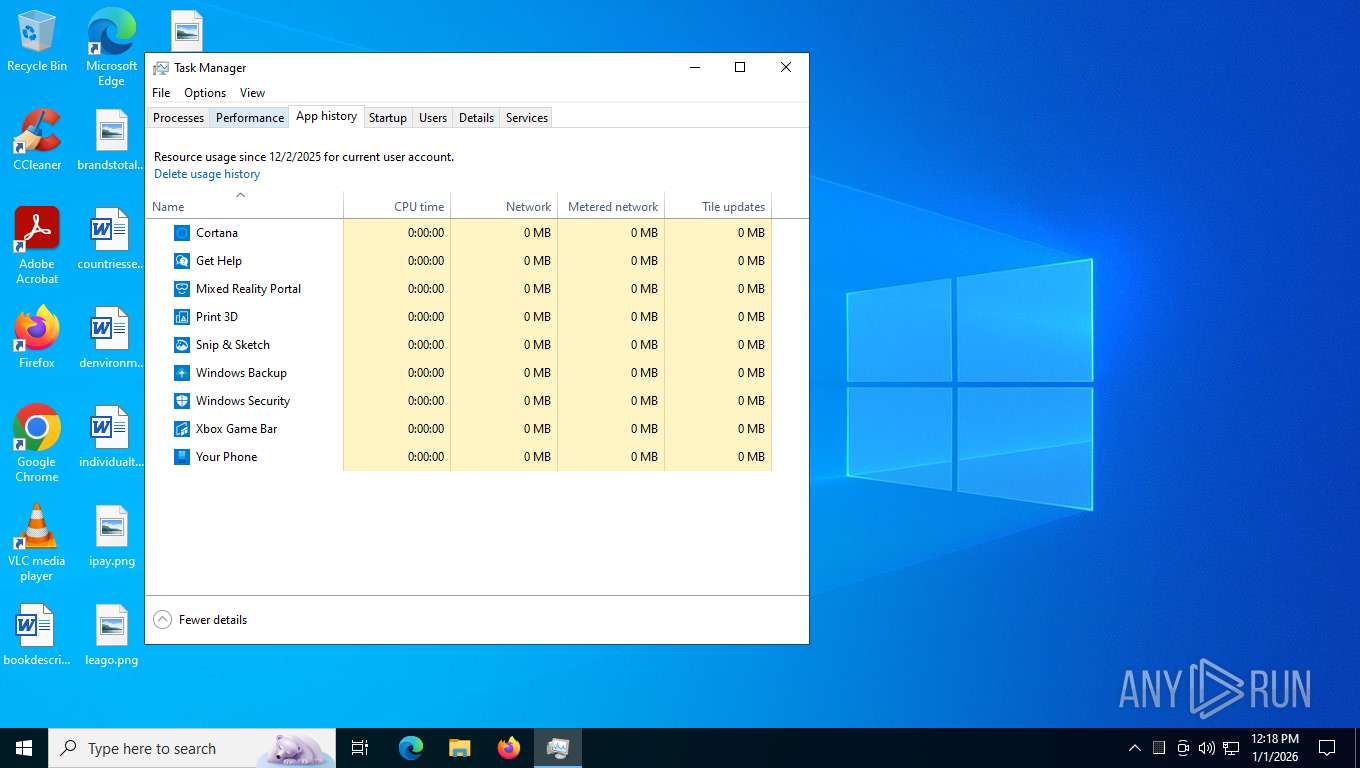Screen dimensions: 1360x768
Task: Switch to the Processes tab
Action: (x=178, y=118)
